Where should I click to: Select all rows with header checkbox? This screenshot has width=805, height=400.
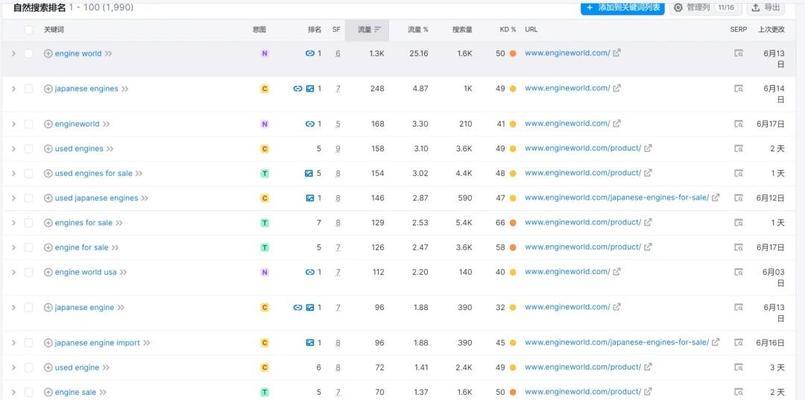[29, 30]
